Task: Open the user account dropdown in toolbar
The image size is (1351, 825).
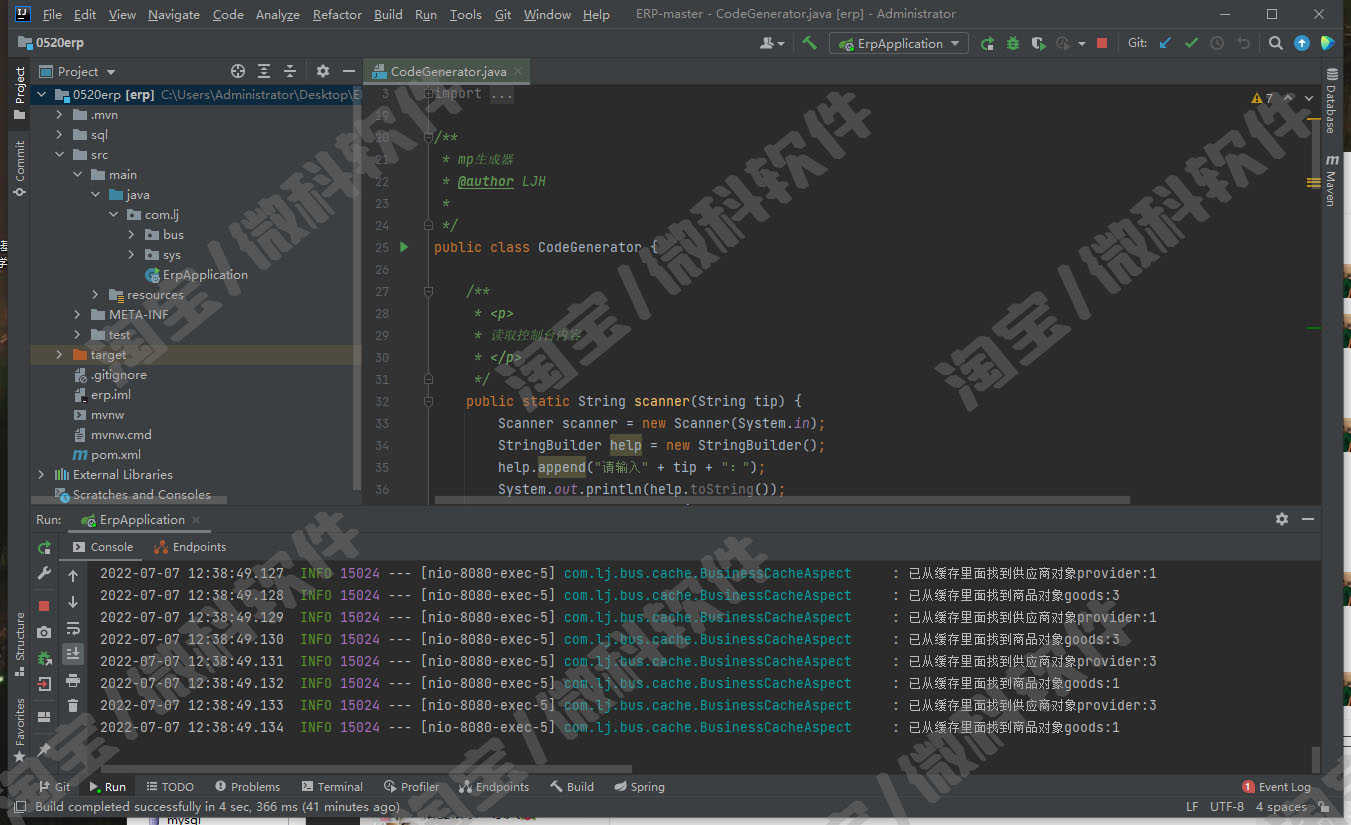Action: pyautogui.click(x=772, y=43)
